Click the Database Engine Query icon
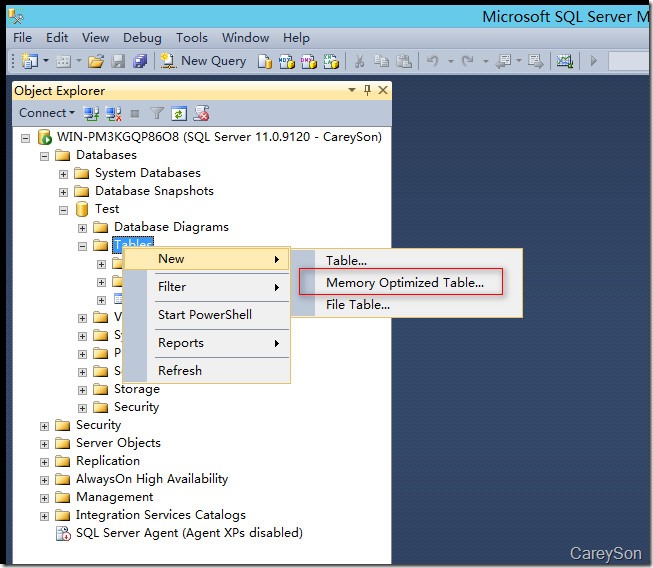The image size is (653, 568). pyautogui.click(x=265, y=61)
